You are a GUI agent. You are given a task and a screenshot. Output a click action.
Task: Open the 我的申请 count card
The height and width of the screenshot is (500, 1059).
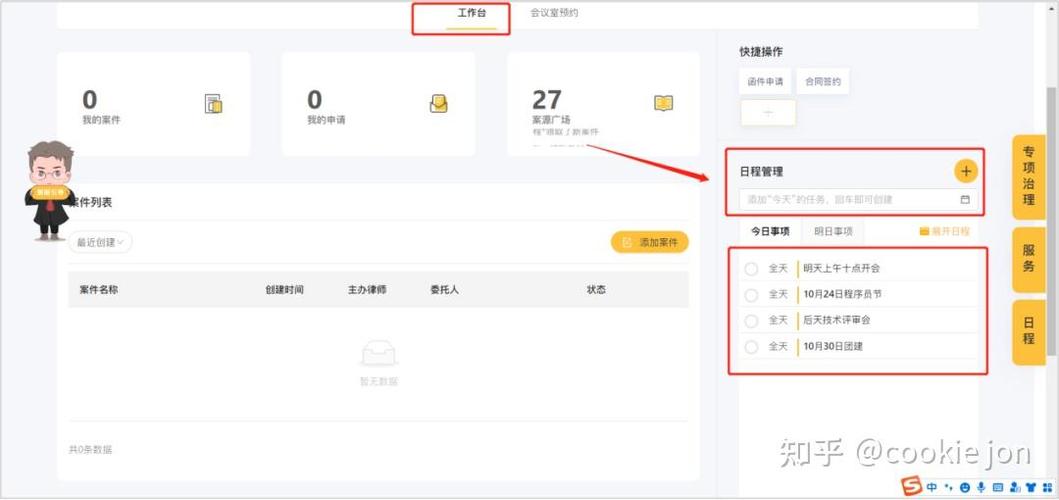(378, 104)
